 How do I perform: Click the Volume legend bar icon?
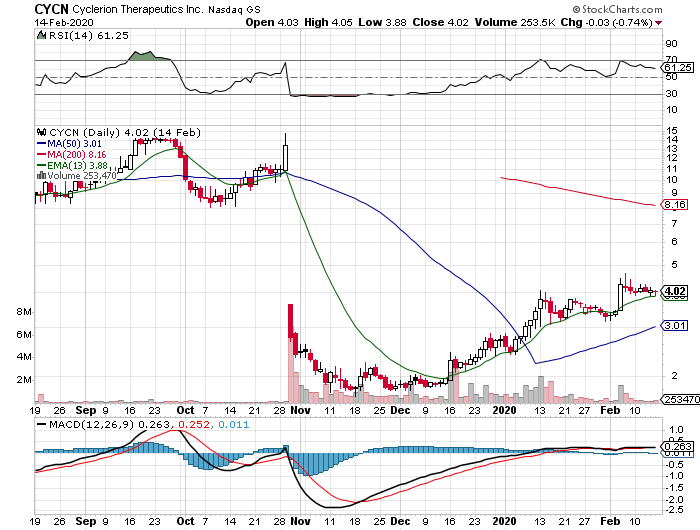point(40,175)
